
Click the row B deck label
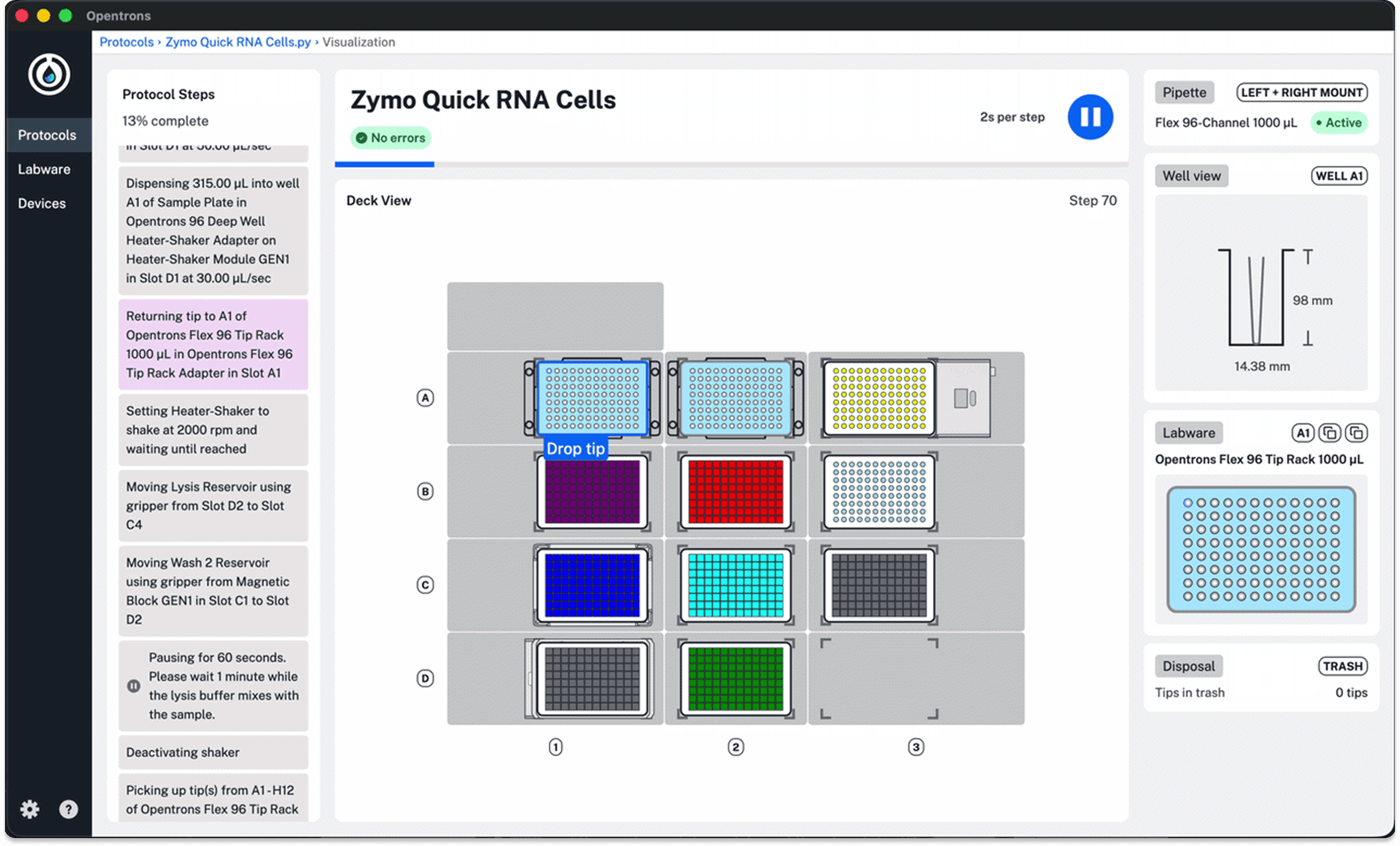[425, 491]
